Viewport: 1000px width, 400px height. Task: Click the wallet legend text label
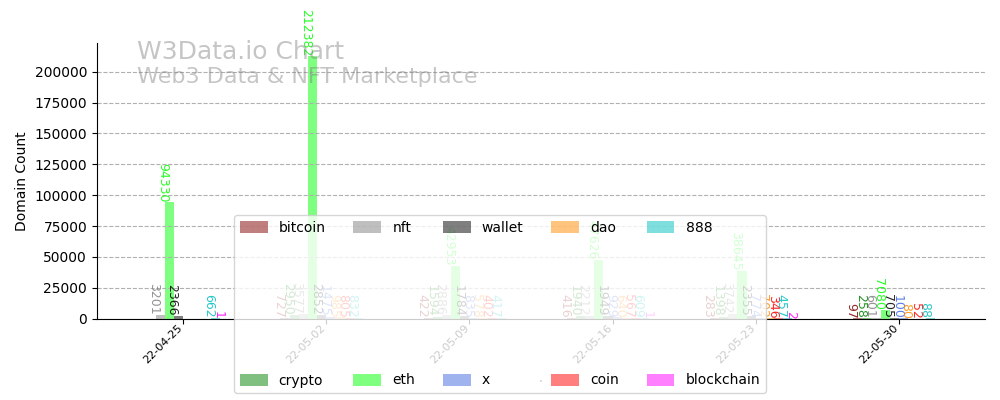(x=502, y=227)
